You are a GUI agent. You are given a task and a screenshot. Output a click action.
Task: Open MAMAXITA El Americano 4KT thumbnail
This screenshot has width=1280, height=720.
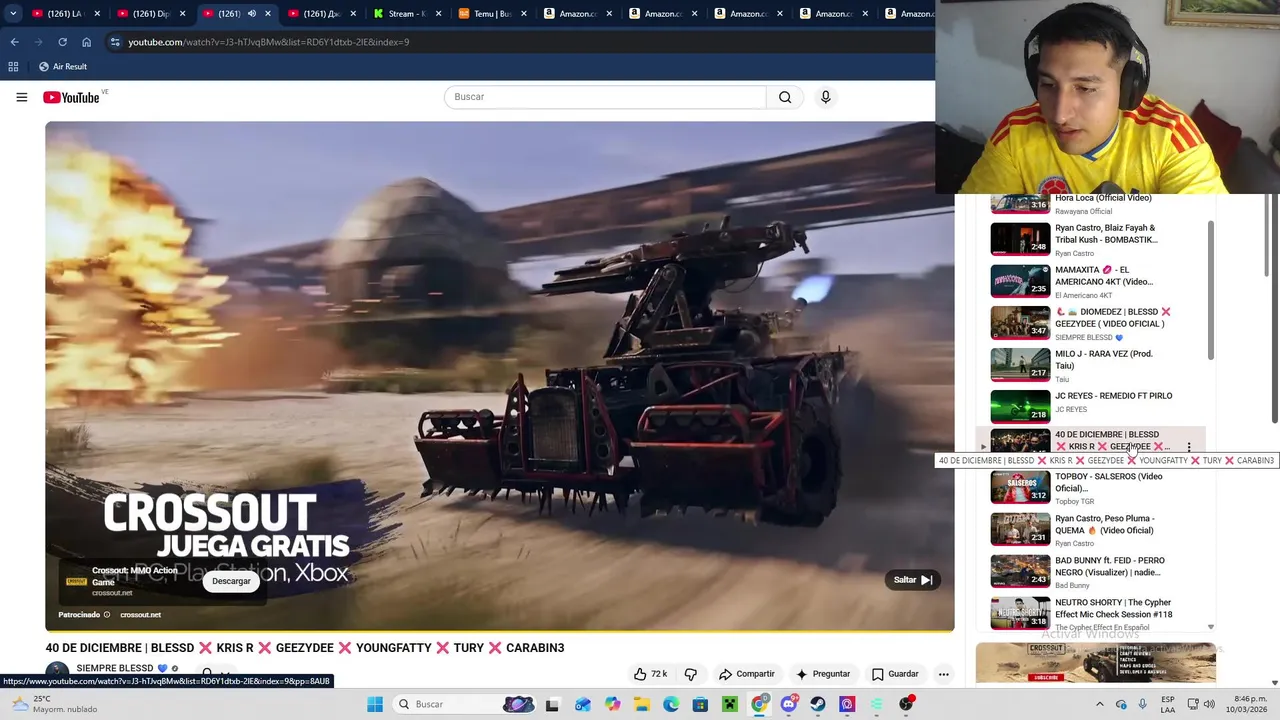click(x=1020, y=281)
